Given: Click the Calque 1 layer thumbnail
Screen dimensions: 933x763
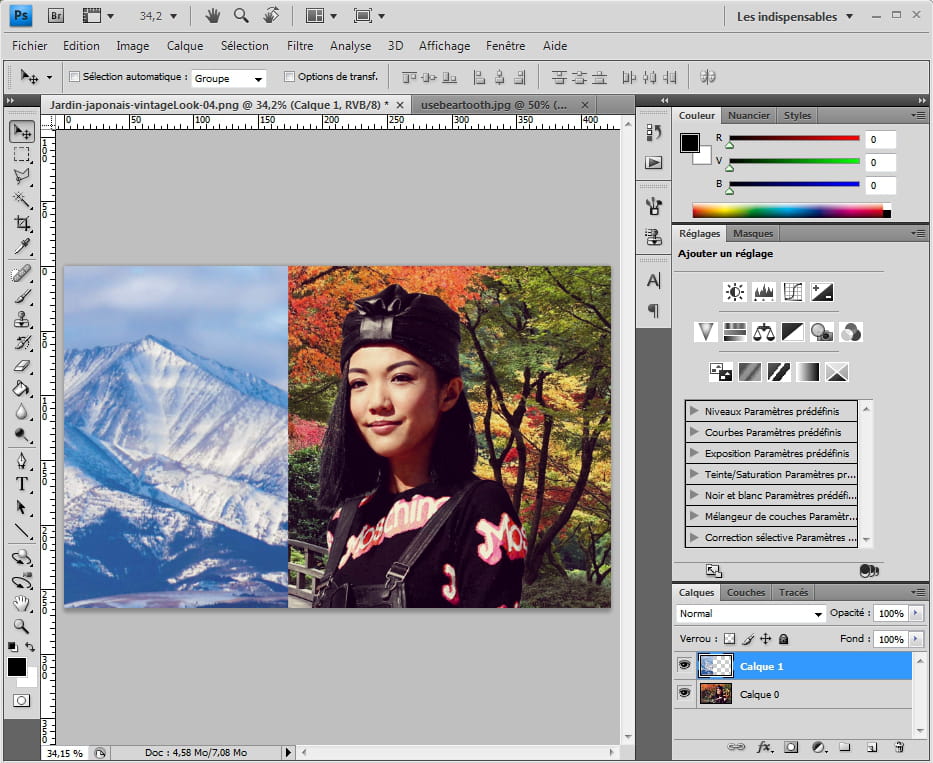Looking at the screenshot, I should [716, 666].
